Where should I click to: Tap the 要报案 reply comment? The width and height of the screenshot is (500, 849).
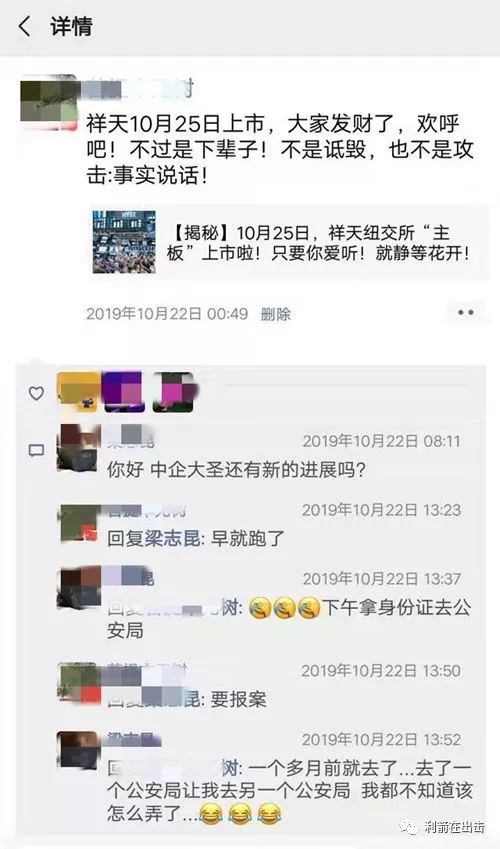coord(186,700)
